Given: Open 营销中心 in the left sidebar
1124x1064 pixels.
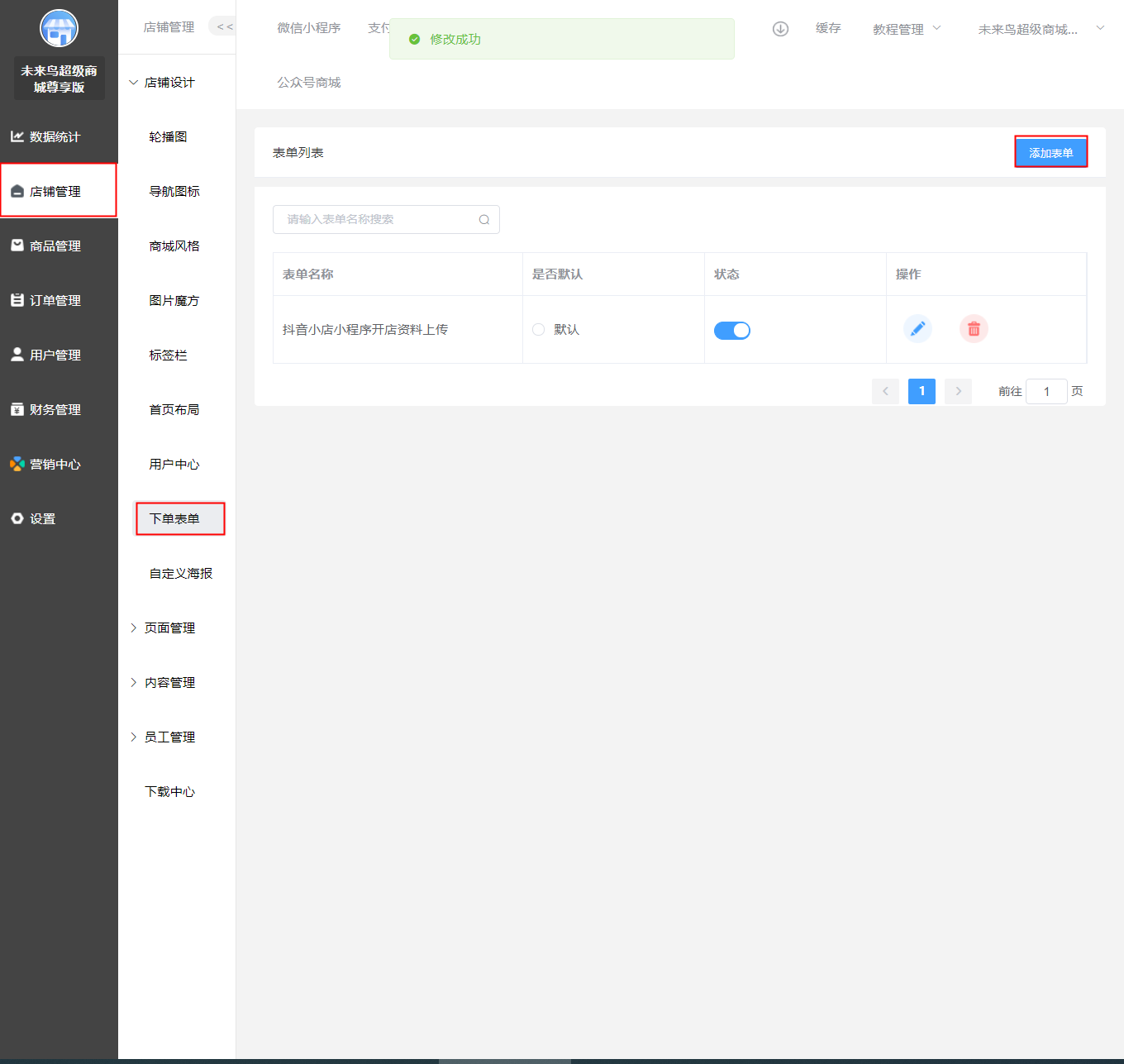Looking at the screenshot, I should 55,465.
